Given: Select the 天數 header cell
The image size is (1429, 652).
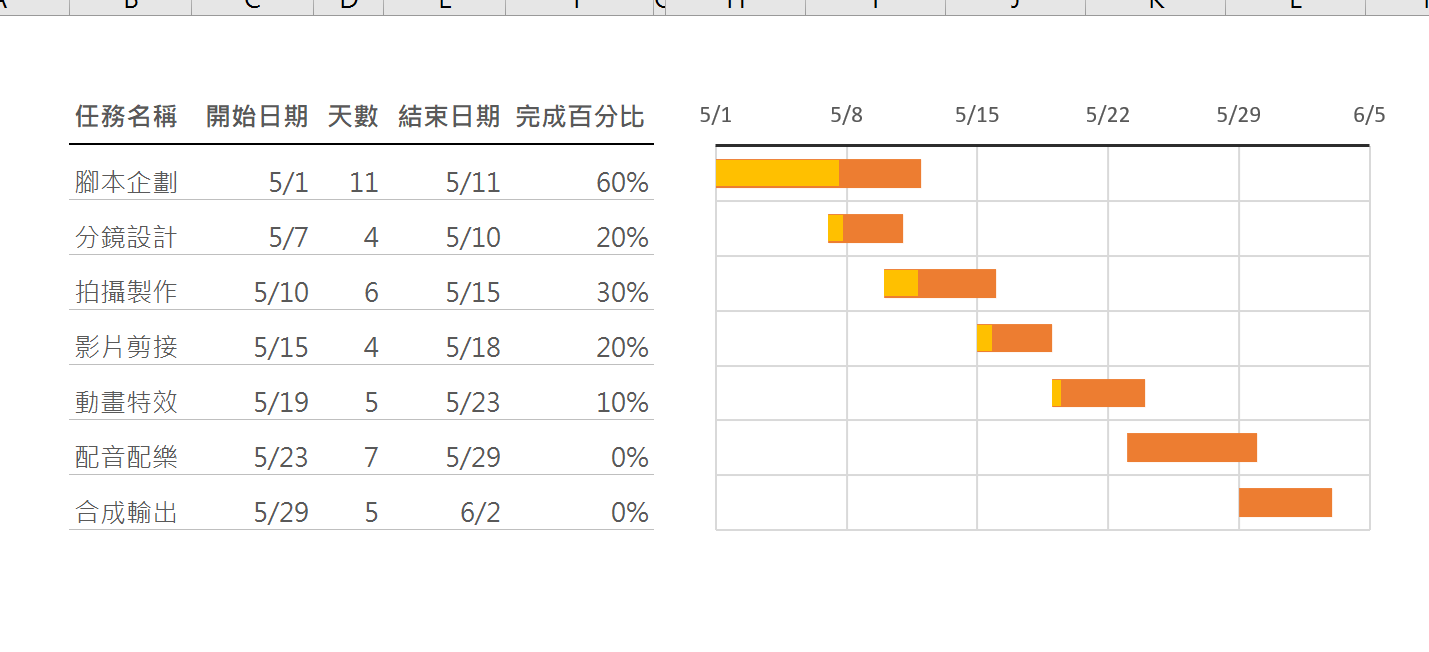Looking at the screenshot, I should tap(353, 117).
